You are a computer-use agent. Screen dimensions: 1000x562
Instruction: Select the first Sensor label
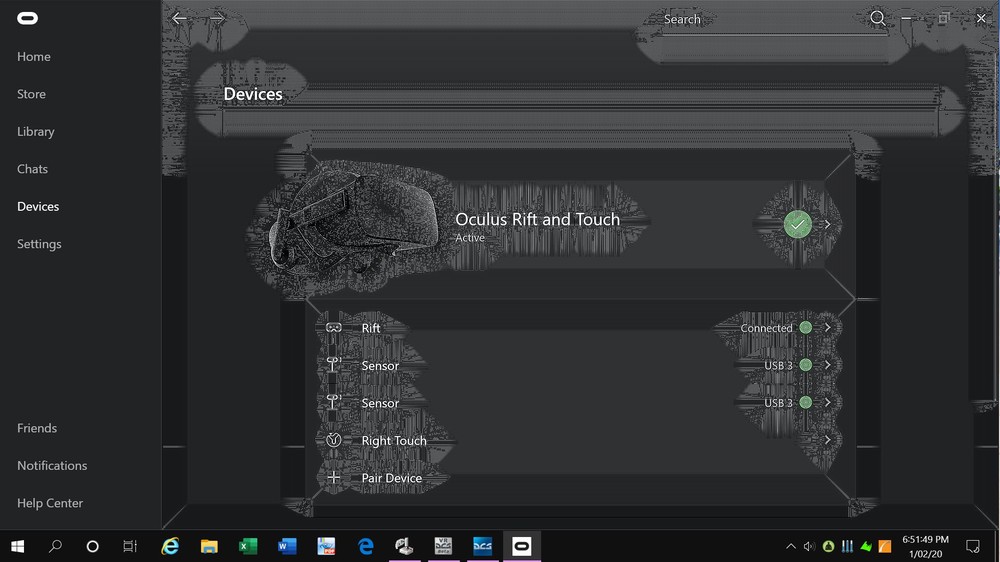tap(380, 366)
